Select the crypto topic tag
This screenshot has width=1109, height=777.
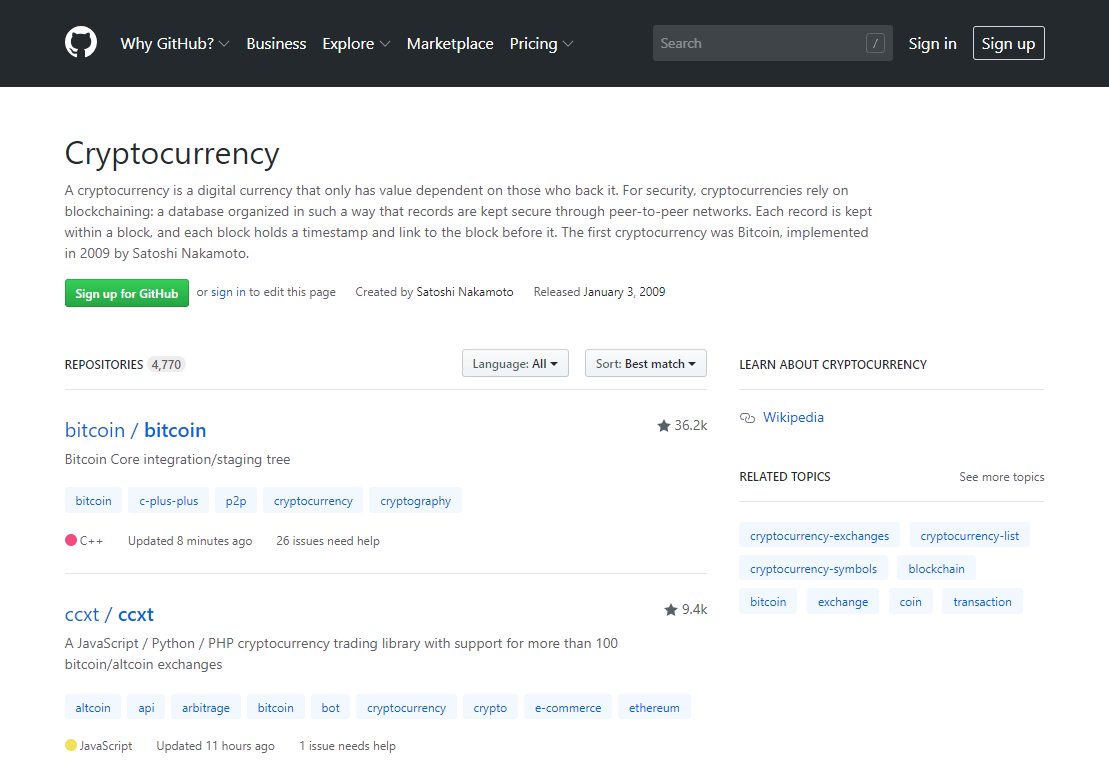[490, 707]
